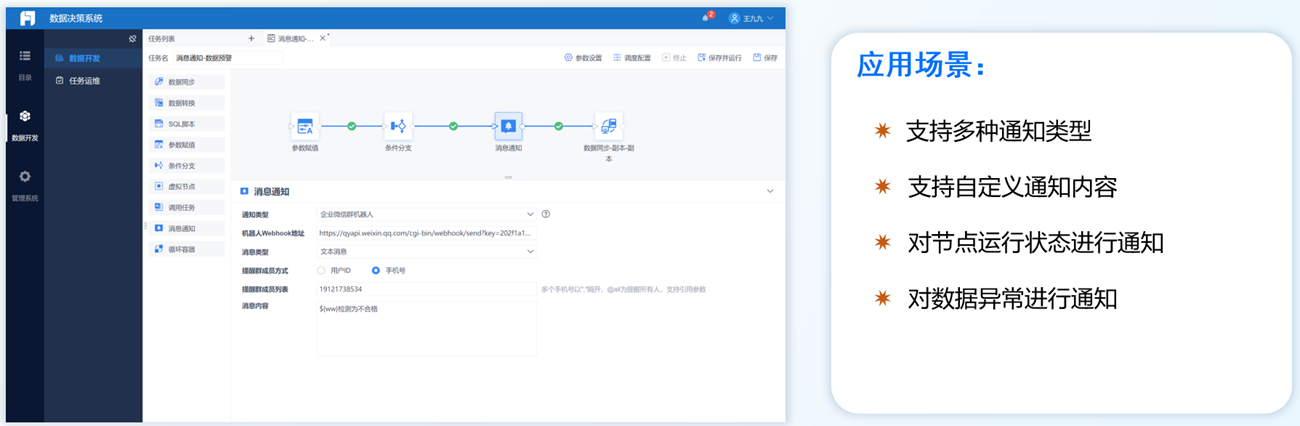Image resolution: width=1300 pixels, height=426 pixels.
Task: Collapse the 消息通知 panel chevron
Action: point(769,191)
